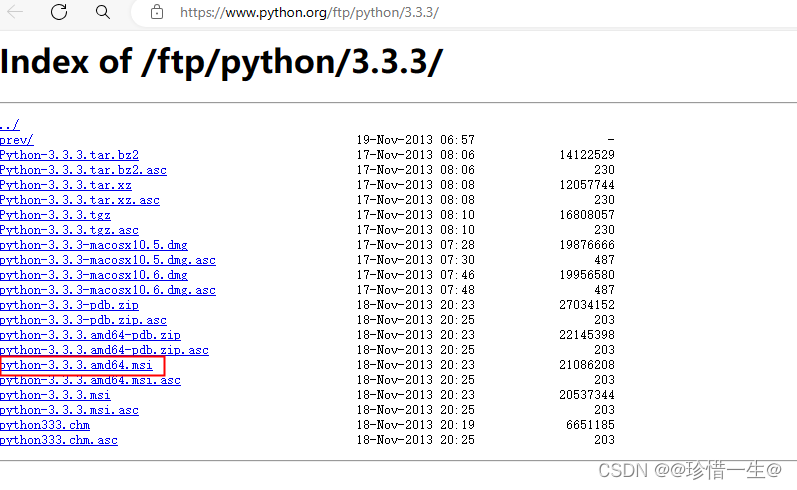797x490 pixels.
Task: Click date 17-Nov-2013 07:48
Action: tap(415, 290)
